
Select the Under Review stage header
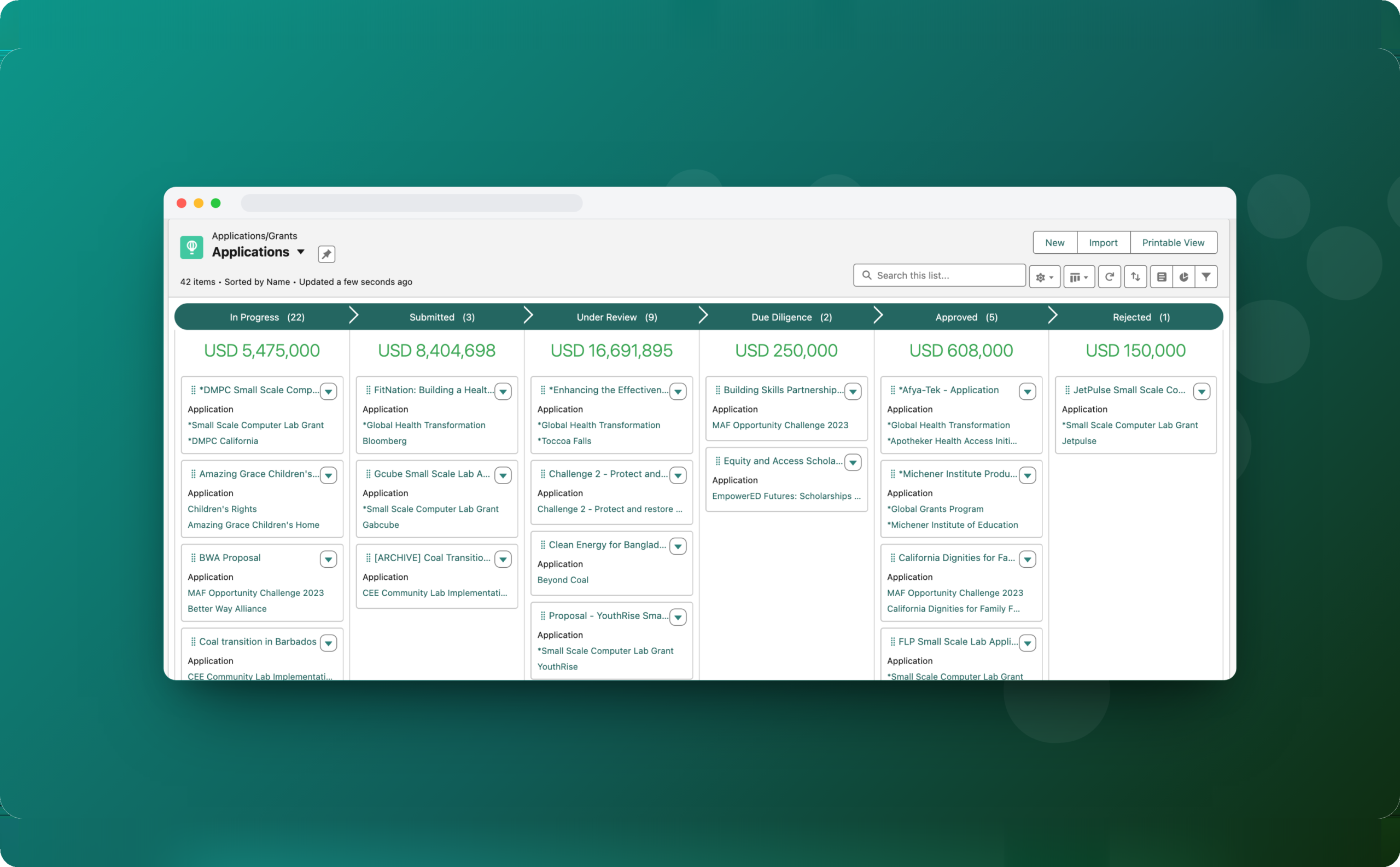pyautogui.click(x=616, y=317)
